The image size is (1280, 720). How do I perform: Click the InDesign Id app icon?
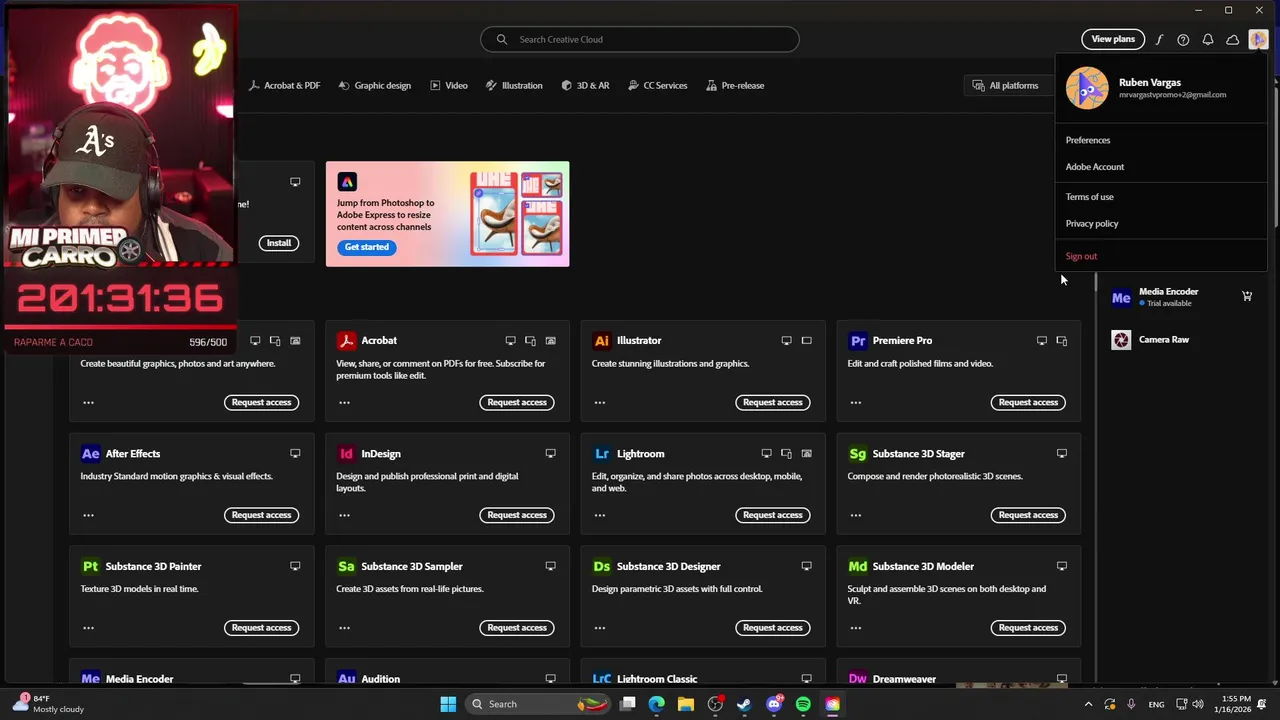(x=346, y=453)
